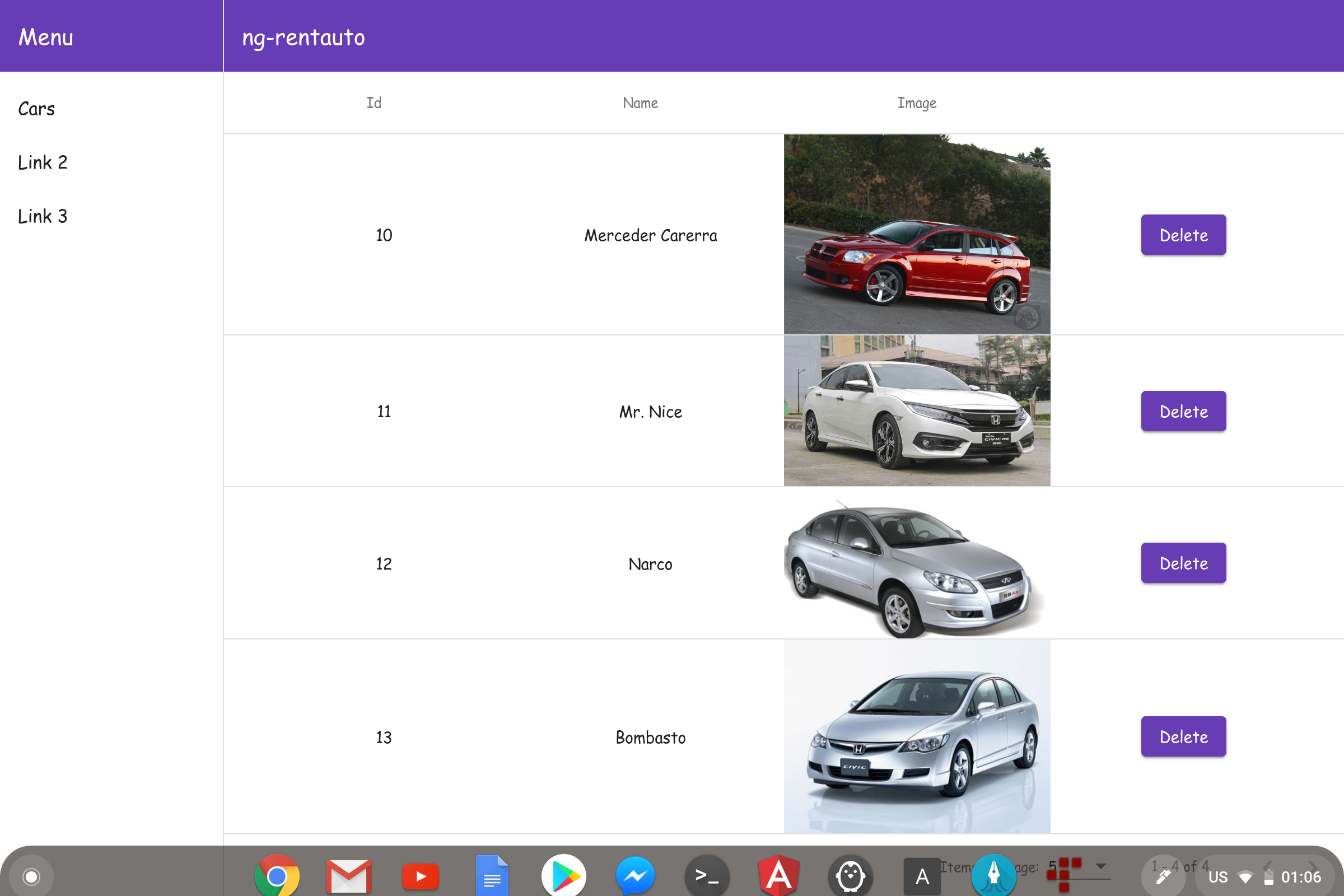Delete the Mr. Nice car
The width and height of the screenshot is (1344, 896).
1183,411
